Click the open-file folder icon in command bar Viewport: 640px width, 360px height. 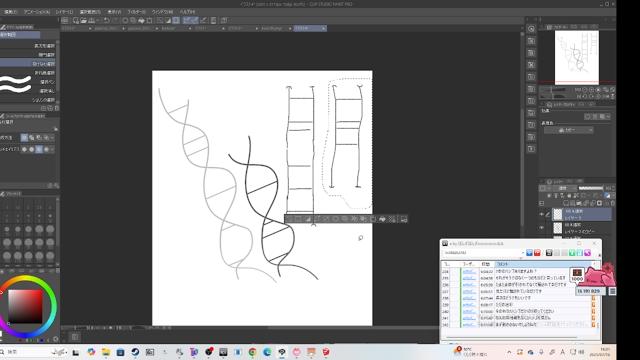[83, 20]
